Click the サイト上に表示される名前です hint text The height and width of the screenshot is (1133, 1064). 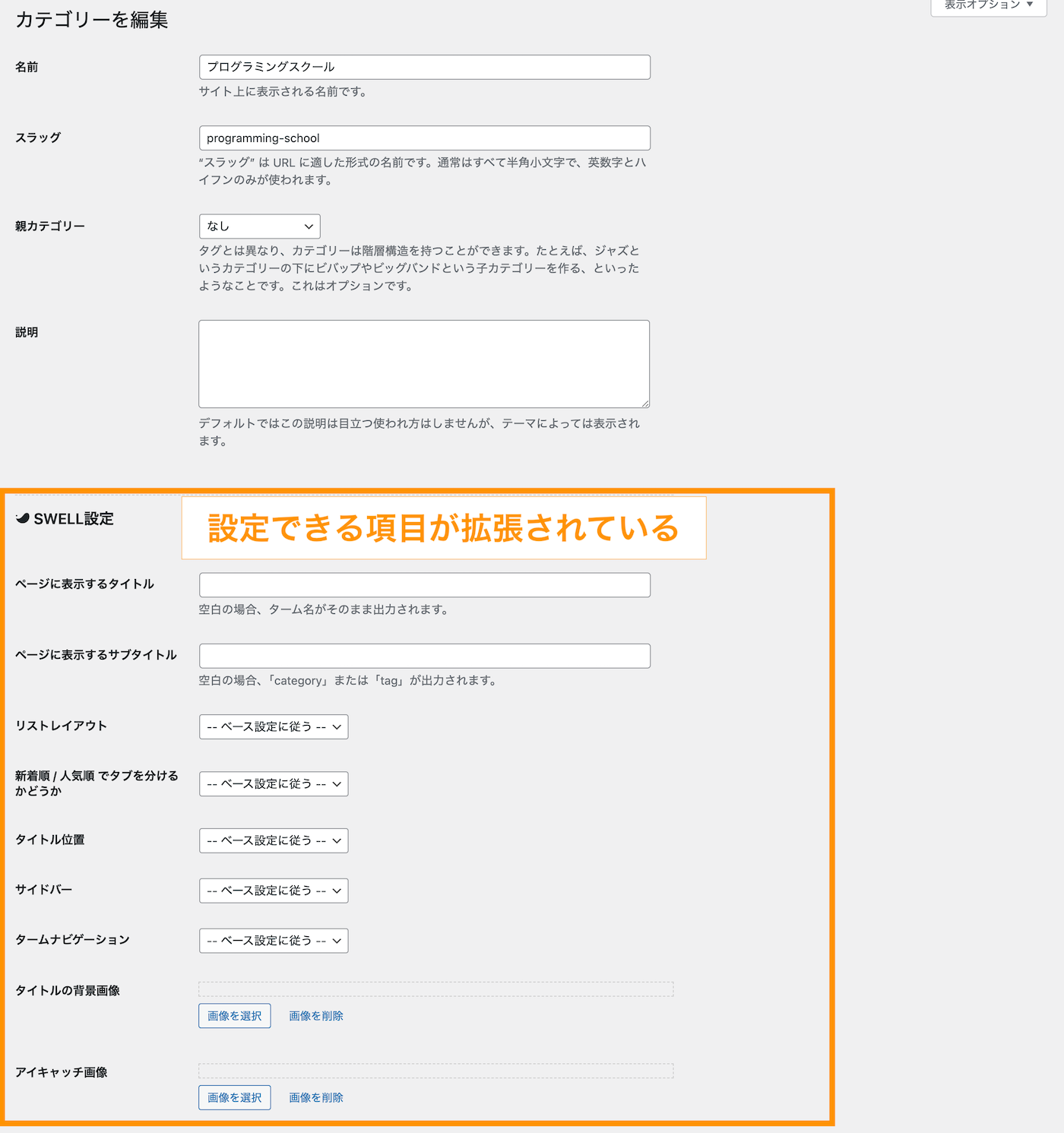tap(283, 91)
